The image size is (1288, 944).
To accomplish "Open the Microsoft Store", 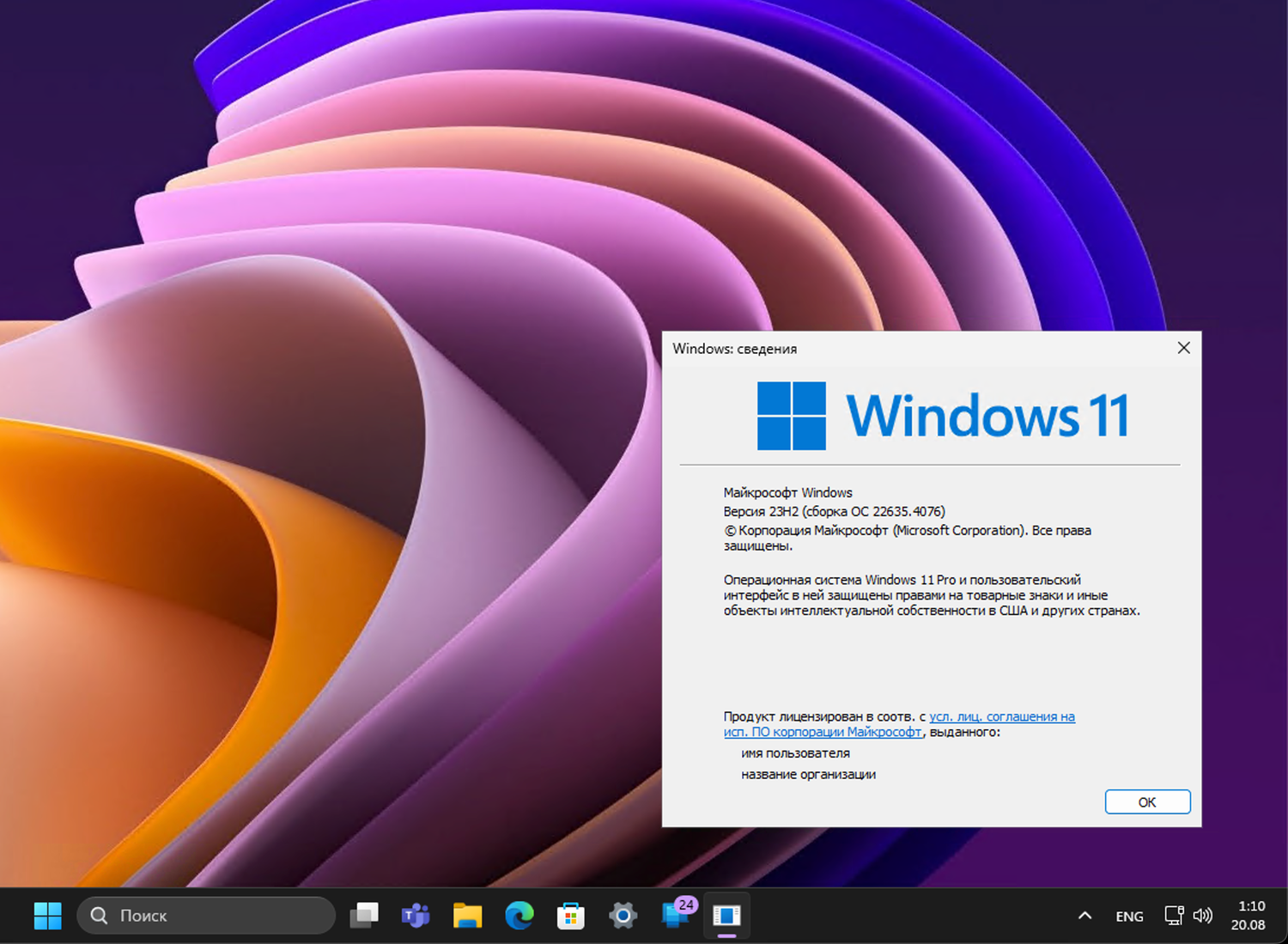I will click(x=570, y=916).
